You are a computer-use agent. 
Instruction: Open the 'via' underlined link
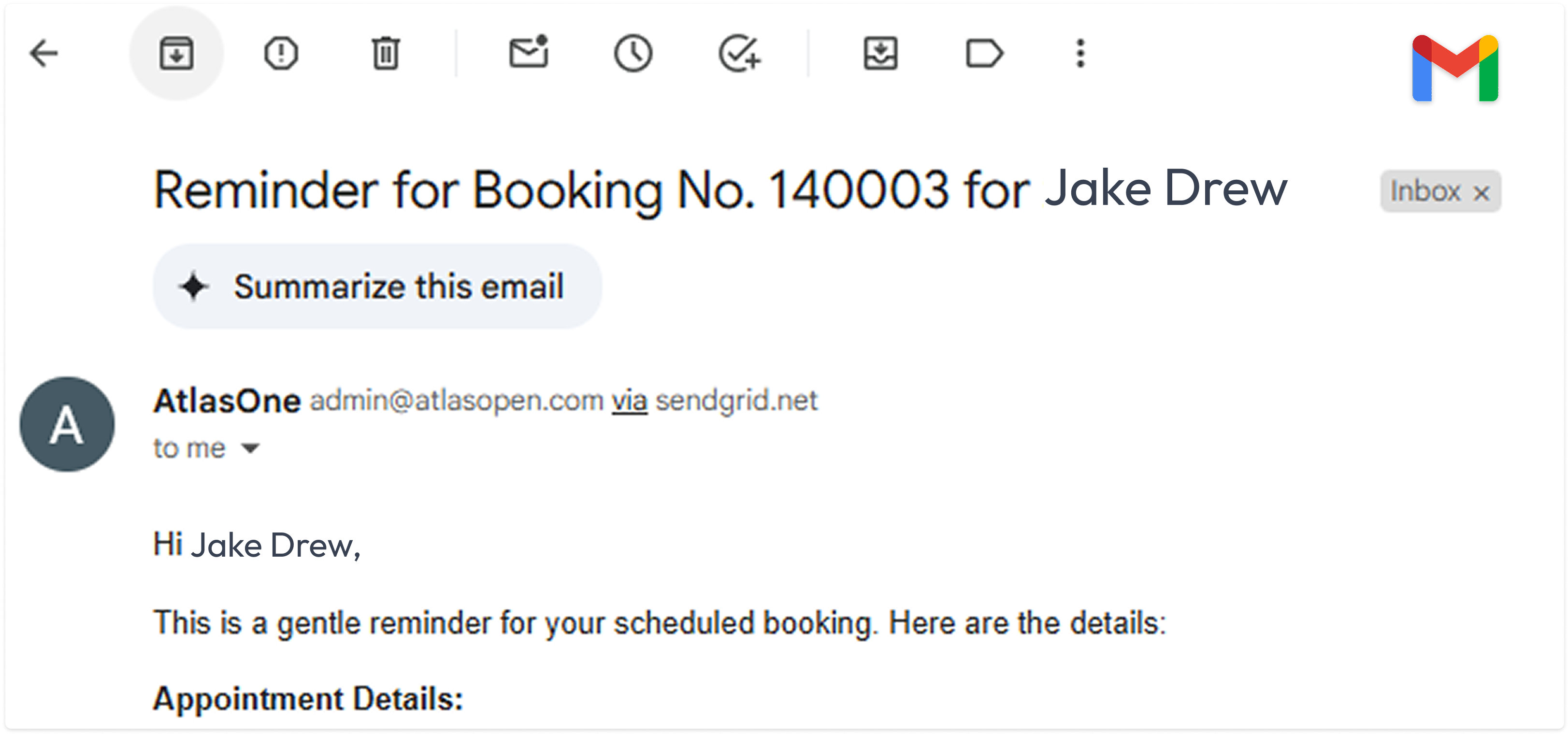point(630,401)
